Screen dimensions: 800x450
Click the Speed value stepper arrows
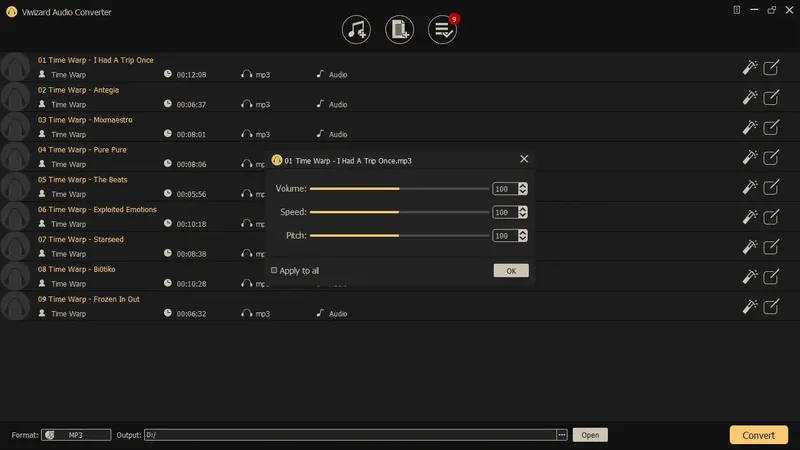522,212
